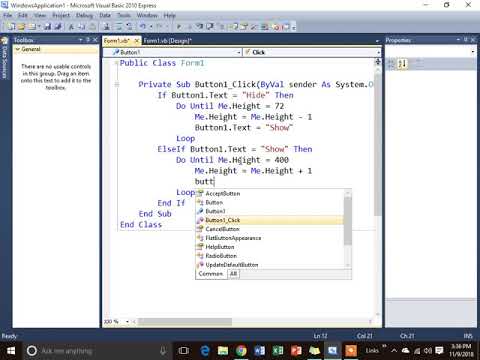
Task: Close the Toolbox panel
Action: [95, 40]
